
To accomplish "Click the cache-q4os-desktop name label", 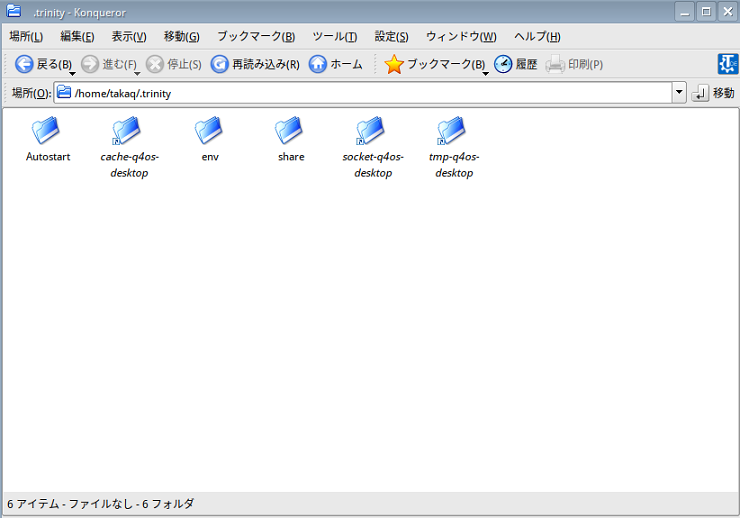I will tap(129, 165).
